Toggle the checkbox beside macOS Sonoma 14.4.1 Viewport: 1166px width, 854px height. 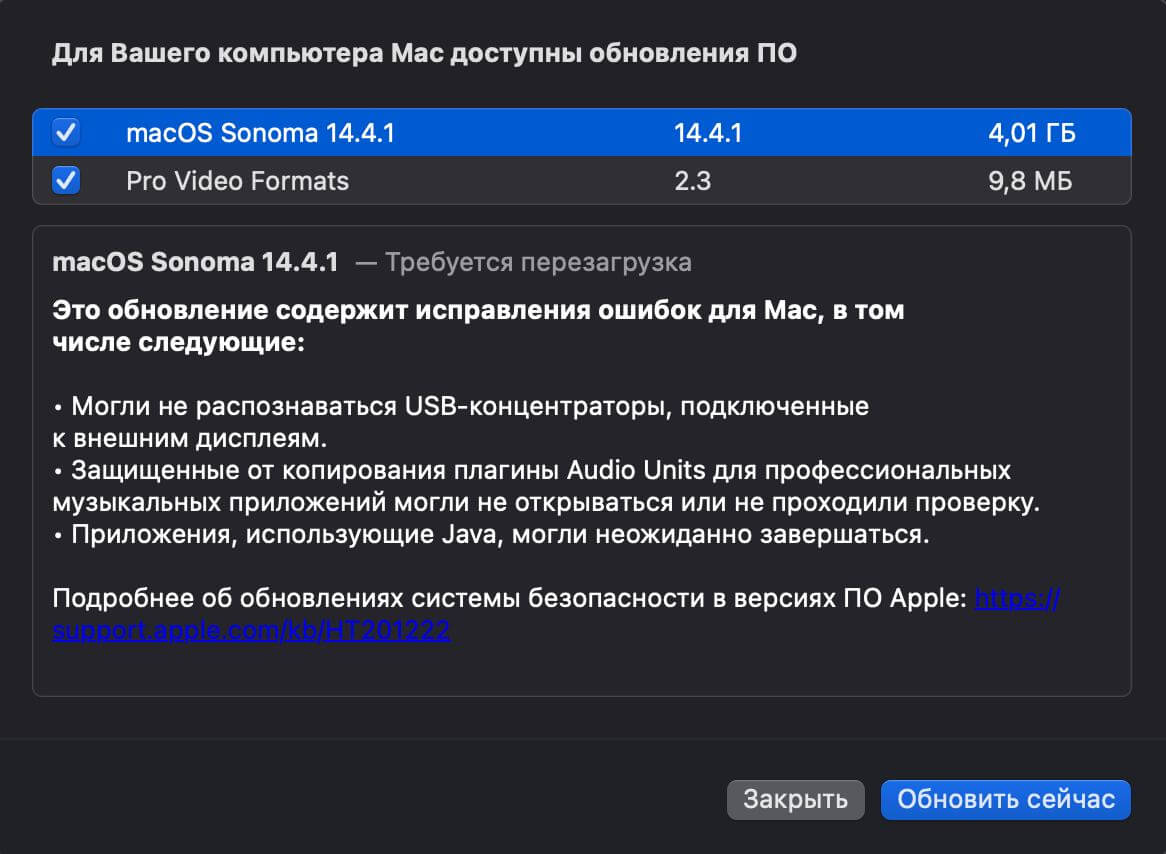(65, 131)
